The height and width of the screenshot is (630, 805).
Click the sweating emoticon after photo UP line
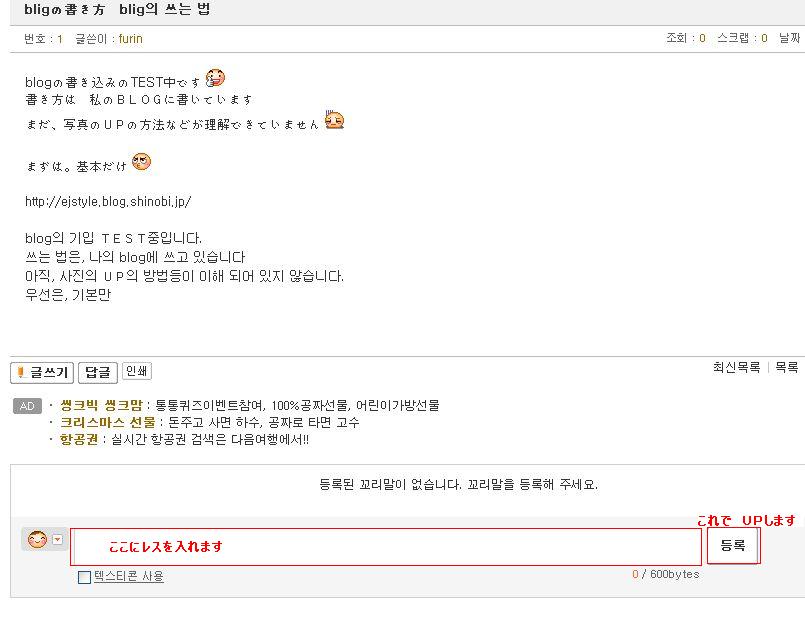pyautogui.click(x=334, y=120)
